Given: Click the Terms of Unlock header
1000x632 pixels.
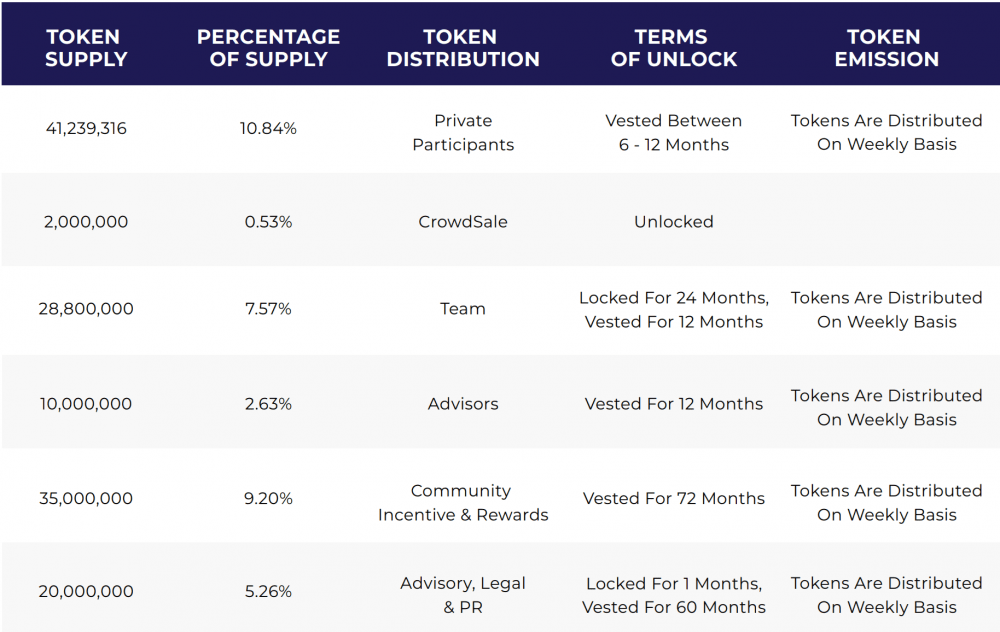Looking at the screenshot, I should click(673, 48).
